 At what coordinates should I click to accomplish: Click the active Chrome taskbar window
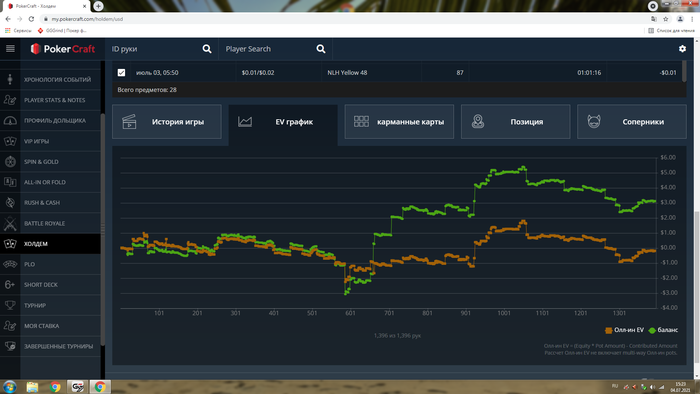(x=100, y=386)
